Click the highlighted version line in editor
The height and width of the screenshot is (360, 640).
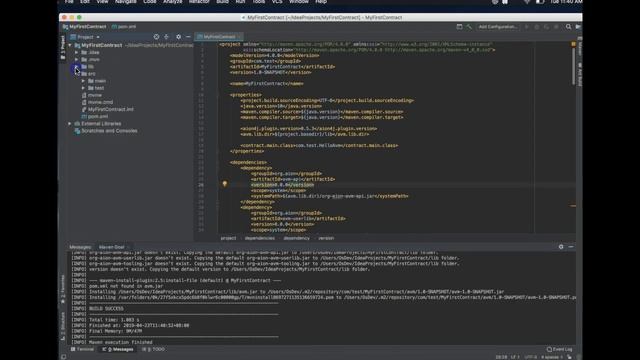[282, 185]
